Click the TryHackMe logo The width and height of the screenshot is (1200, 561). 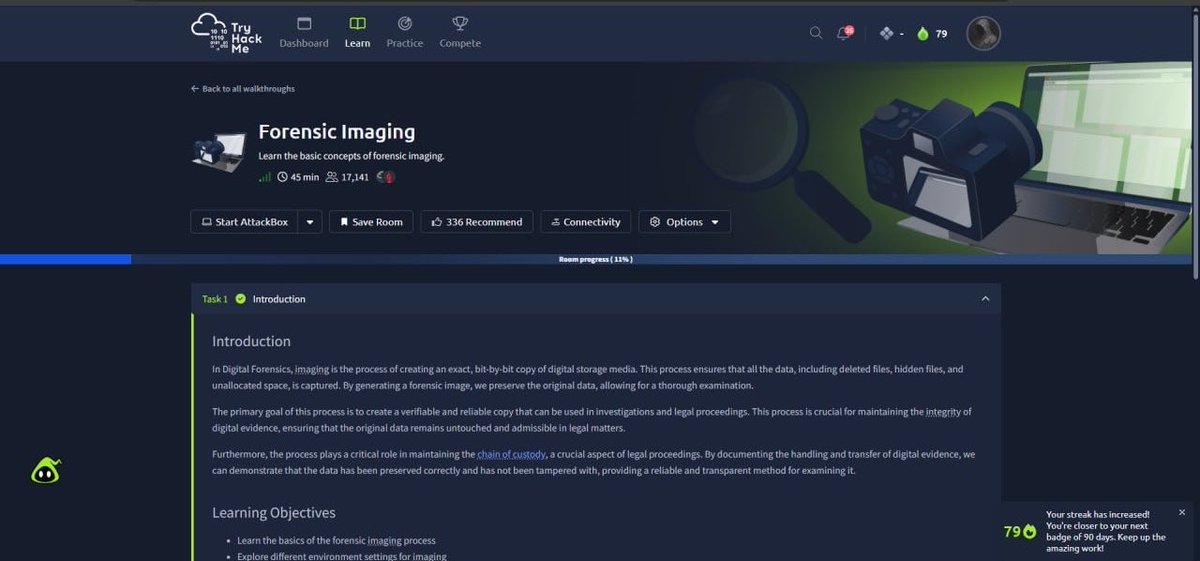[x=227, y=32]
